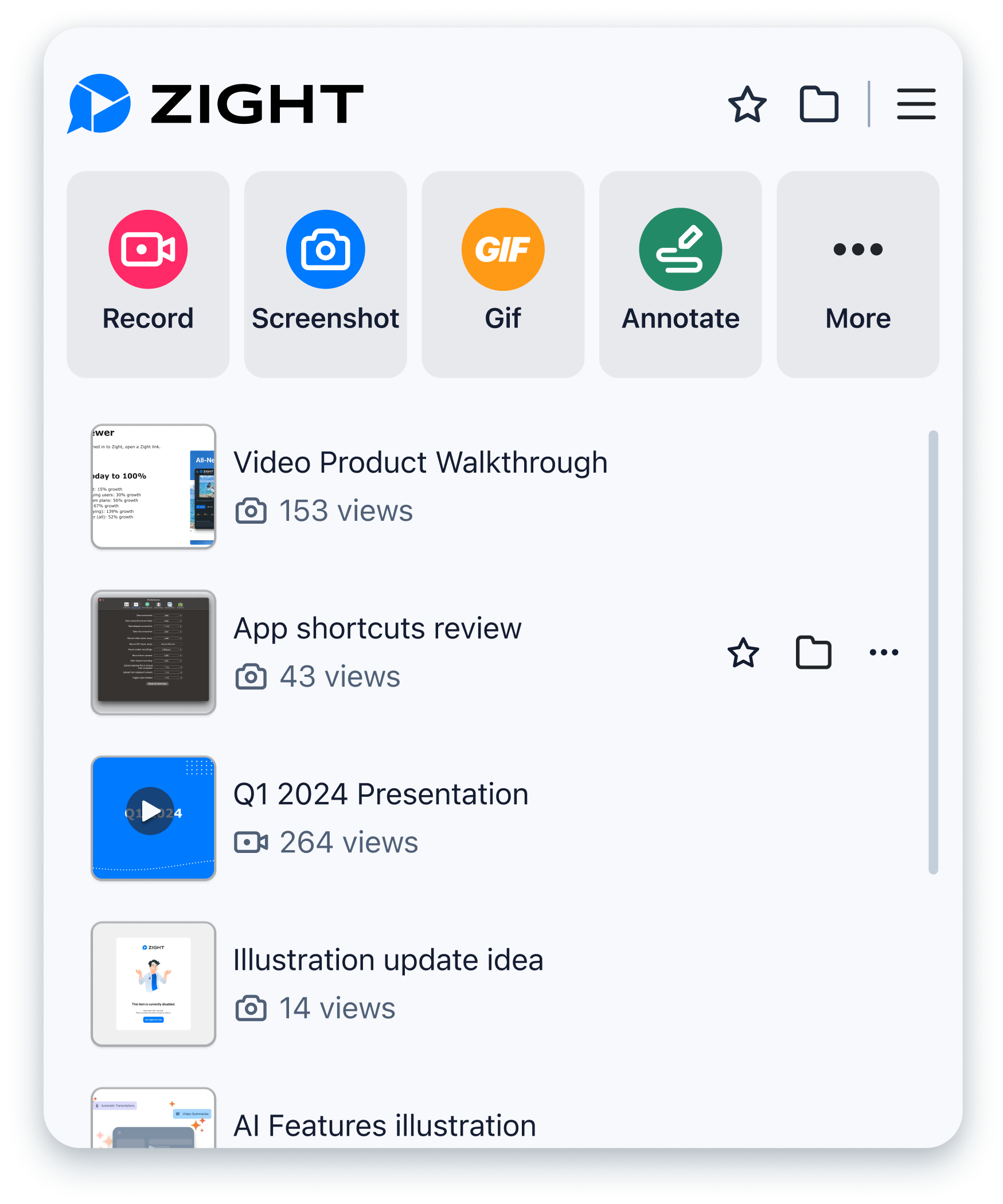Open Video Product Walkthrough title

tap(420, 462)
